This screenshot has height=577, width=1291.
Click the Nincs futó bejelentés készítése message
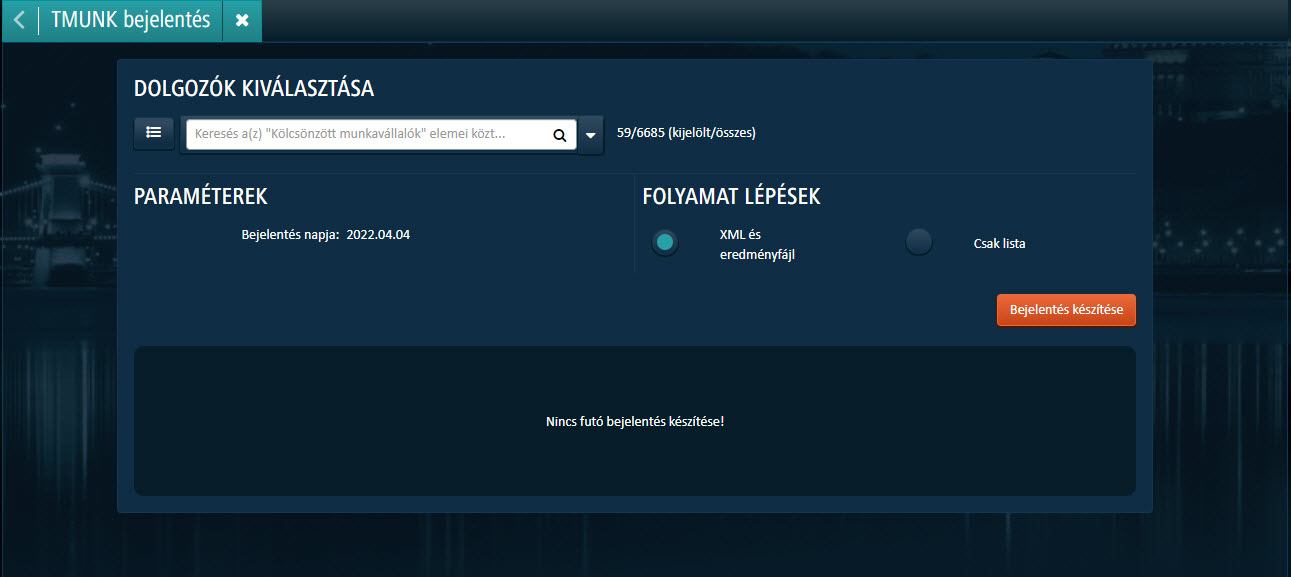[x=635, y=421]
